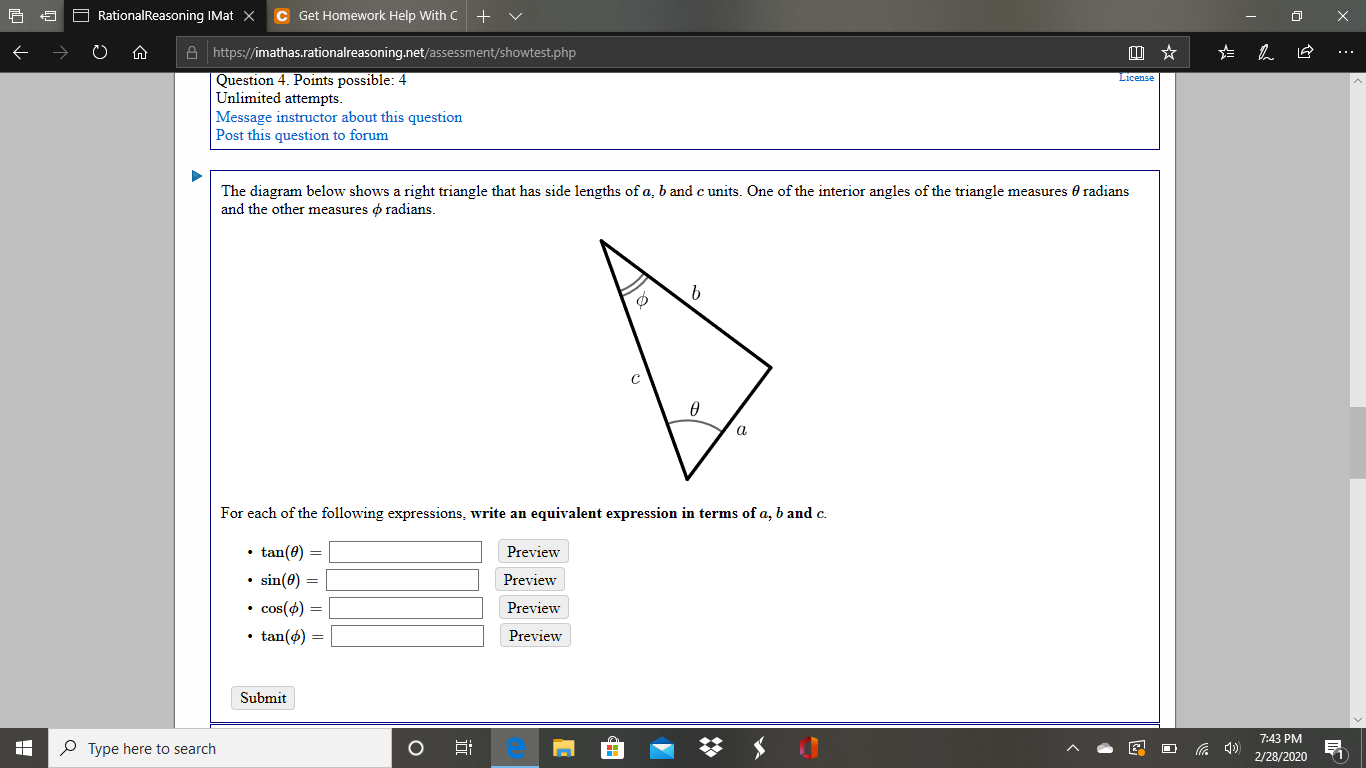Open the volume control in system tray
Image resolution: width=1366 pixels, height=768 pixels.
coord(1232,748)
